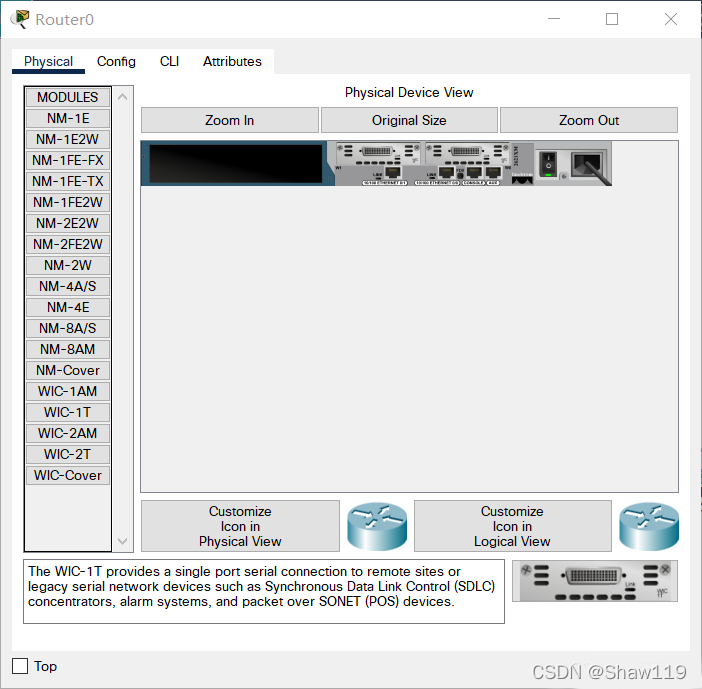Select the WIC-2AM module
The width and height of the screenshot is (702, 689).
[x=68, y=433]
